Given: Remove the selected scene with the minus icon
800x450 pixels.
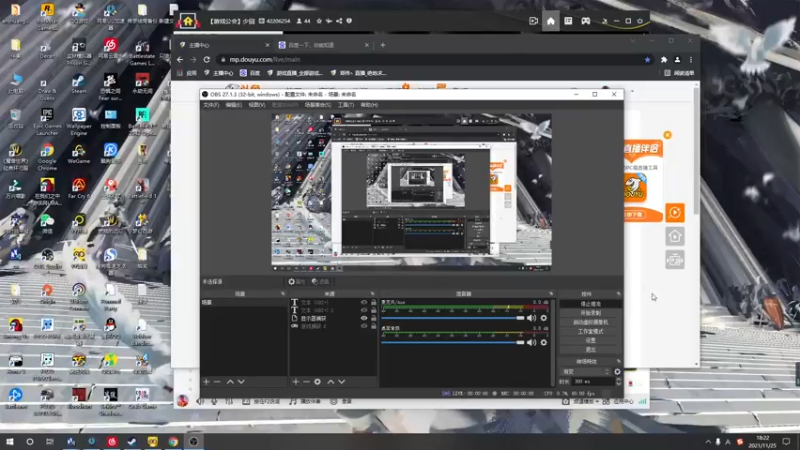Looking at the screenshot, I should (217, 382).
